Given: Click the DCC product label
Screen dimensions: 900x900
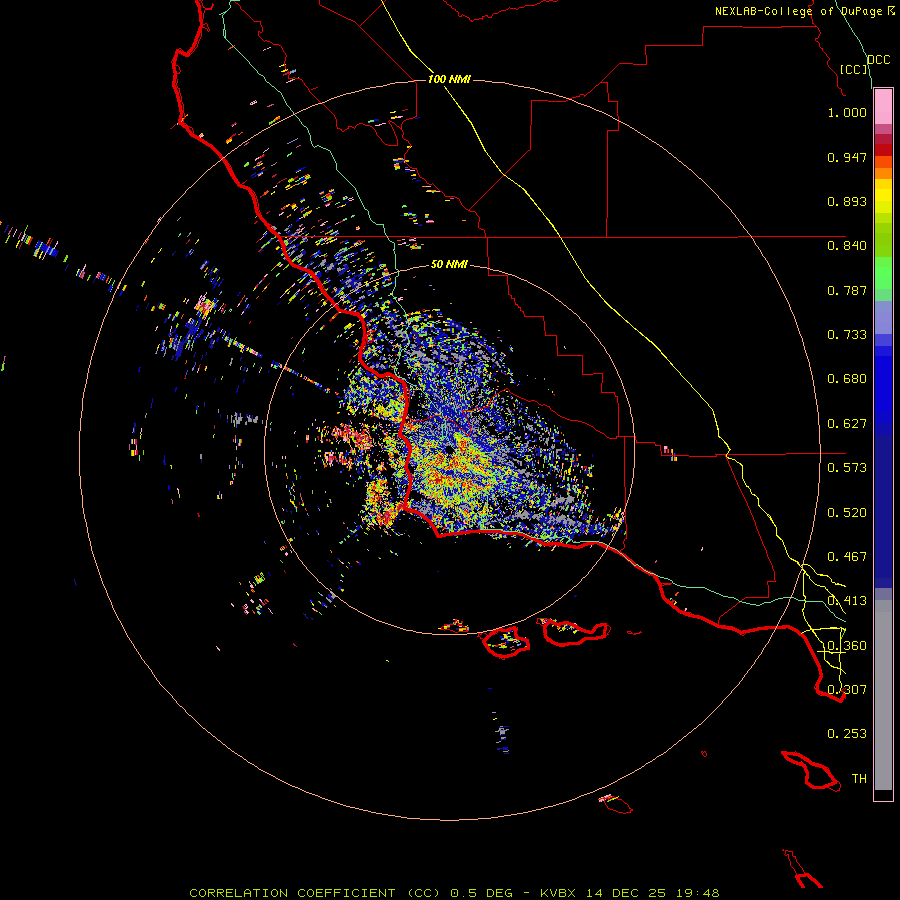Looking at the screenshot, I should point(878,60).
